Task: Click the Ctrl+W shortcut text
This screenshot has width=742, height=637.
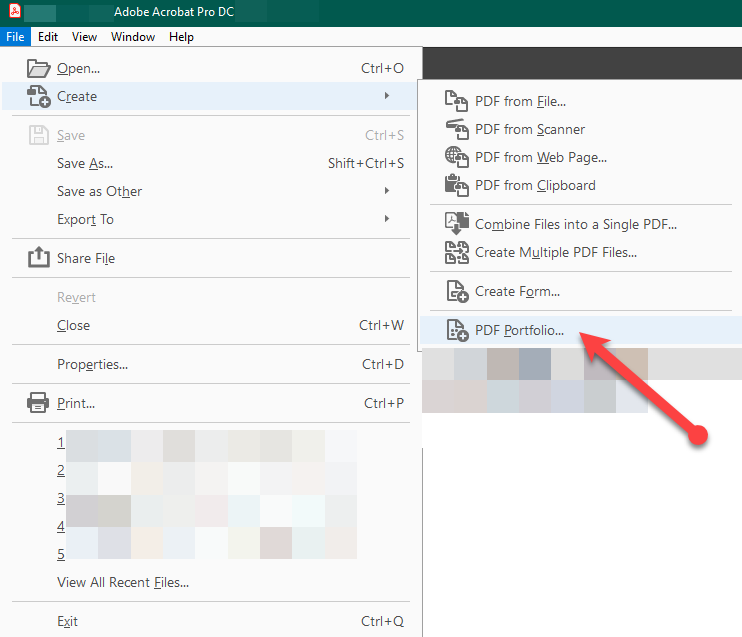Action: pos(381,325)
